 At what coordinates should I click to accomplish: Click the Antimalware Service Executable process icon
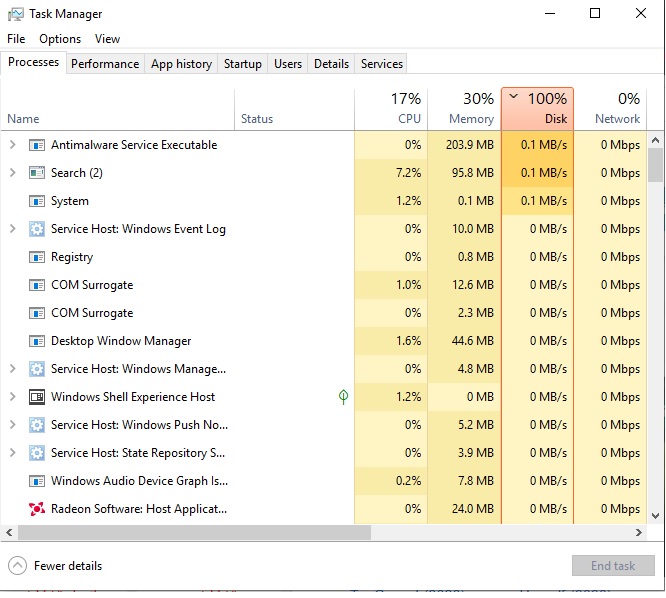(x=37, y=145)
